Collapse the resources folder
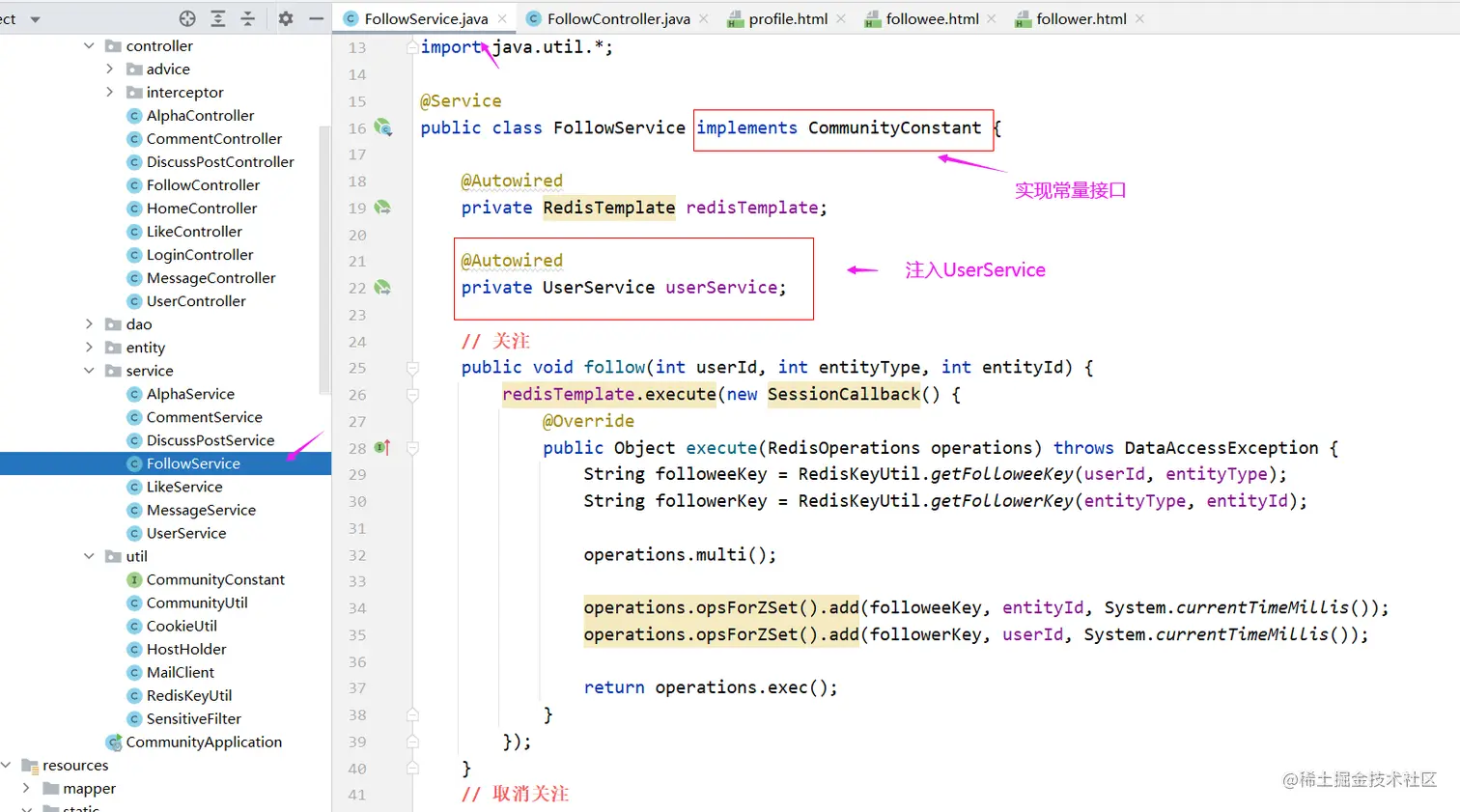The width and height of the screenshot is (1460, 812). tap(6, 765)
